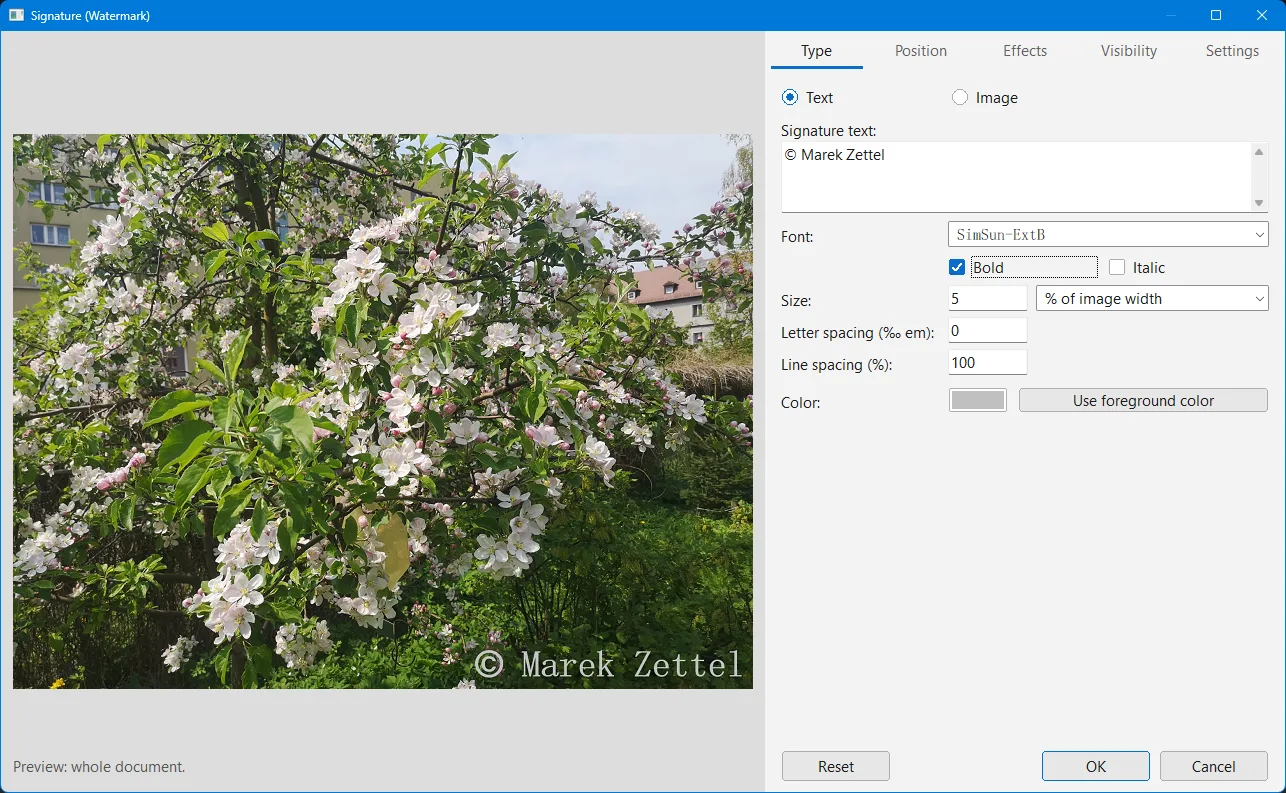
Task: Click Use foreground color button
Action: (x=1143, y=400)
